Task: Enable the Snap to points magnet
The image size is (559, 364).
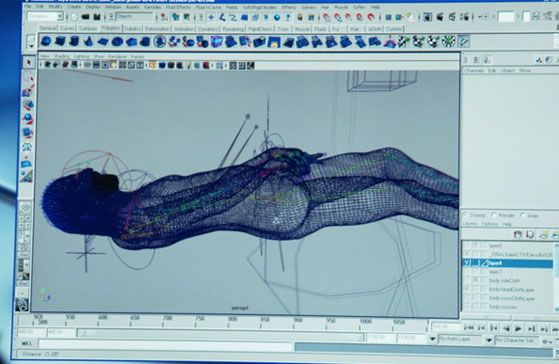Action: point(349,17)
